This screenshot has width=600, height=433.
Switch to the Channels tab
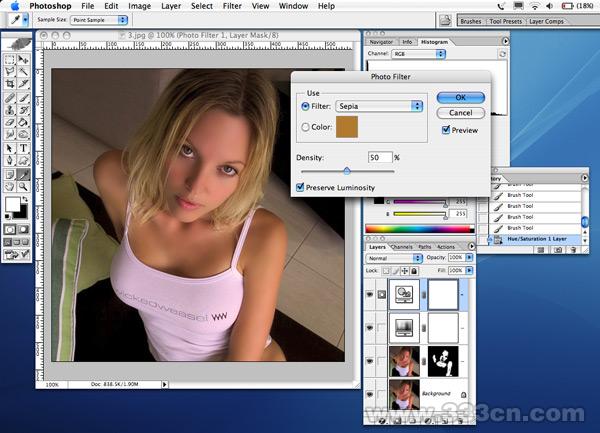click(402, 246)
